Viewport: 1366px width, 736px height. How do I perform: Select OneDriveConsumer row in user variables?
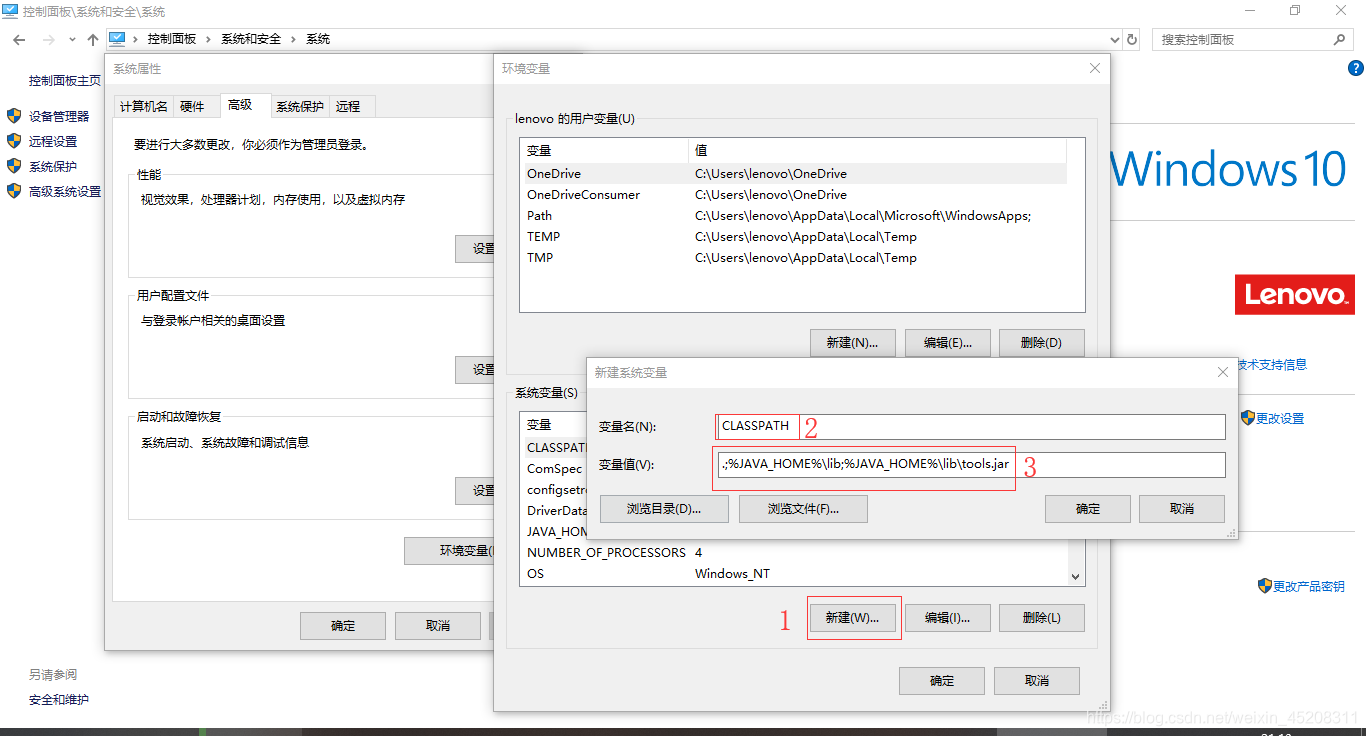tap(793, 194)
